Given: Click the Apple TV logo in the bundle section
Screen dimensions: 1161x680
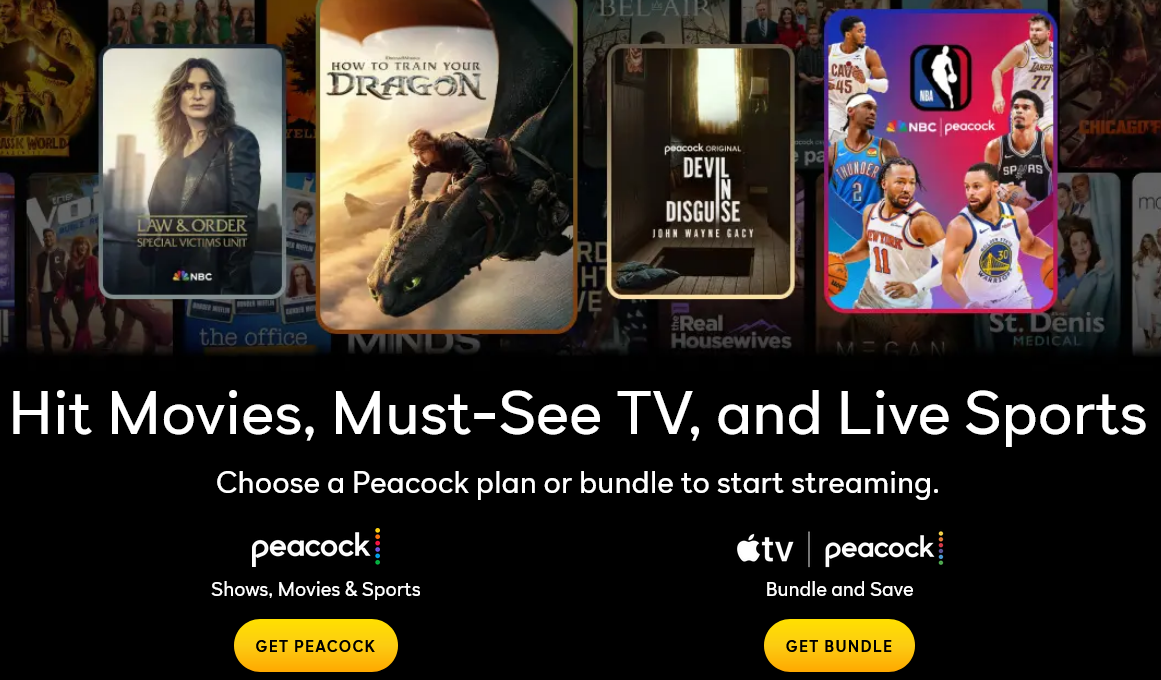Looking at the screenshot, I should [x=765, y=549].
